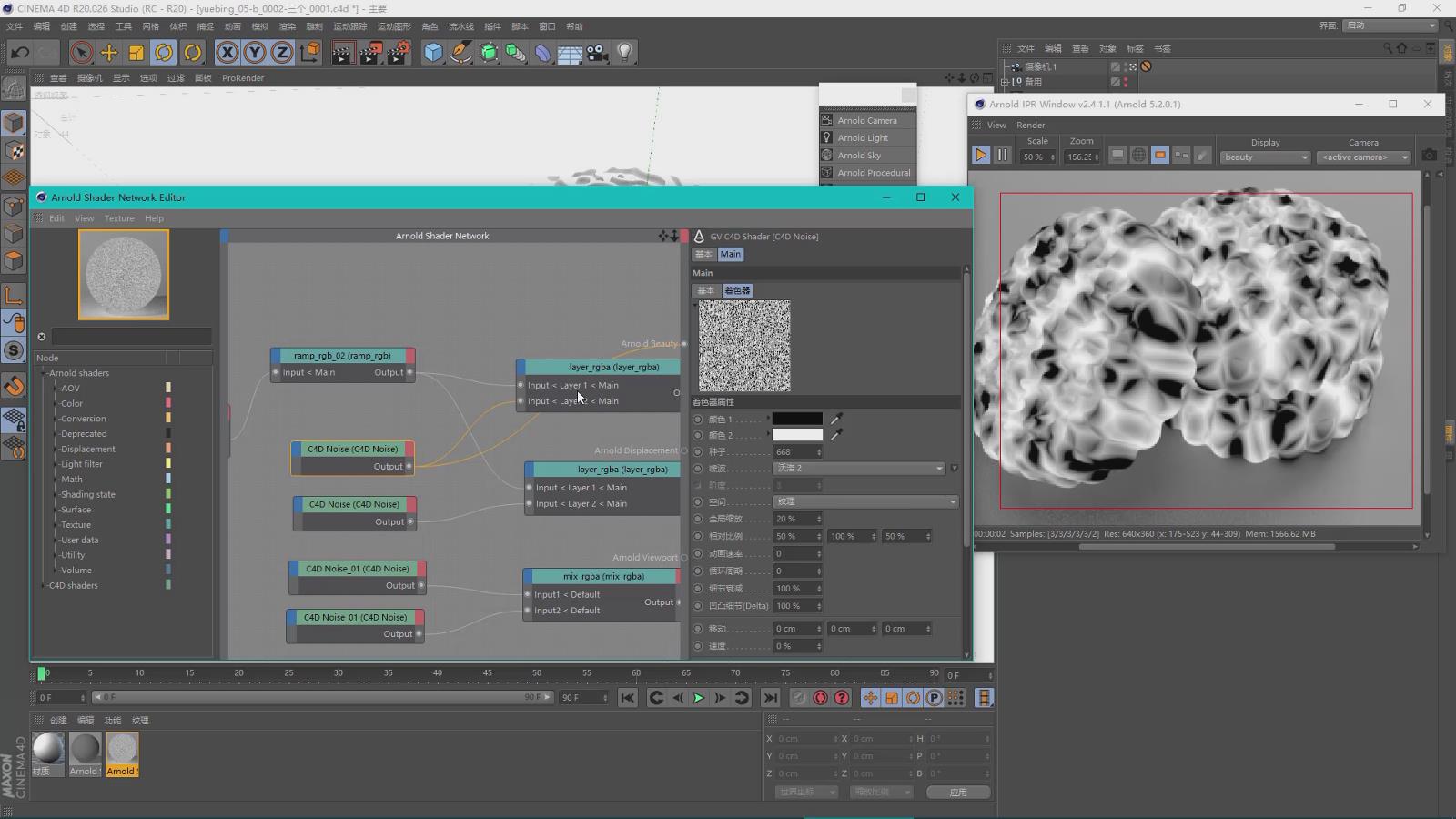Toggle the Space animation dot (空间)
The height and width of the screenshot is (819, 1456).
point(698,501)
